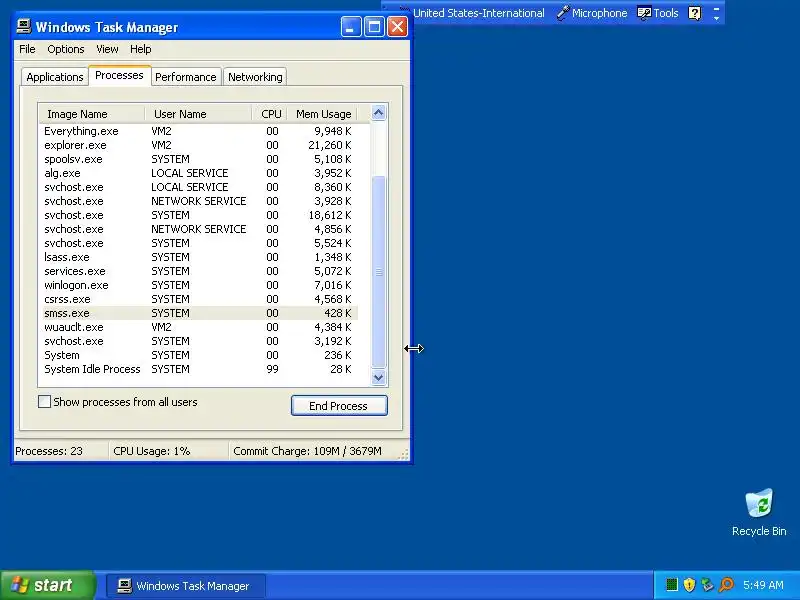Viewport: 800px width, 600px height.
Task: Sort by Image Name column header
Action: point(92,114)
